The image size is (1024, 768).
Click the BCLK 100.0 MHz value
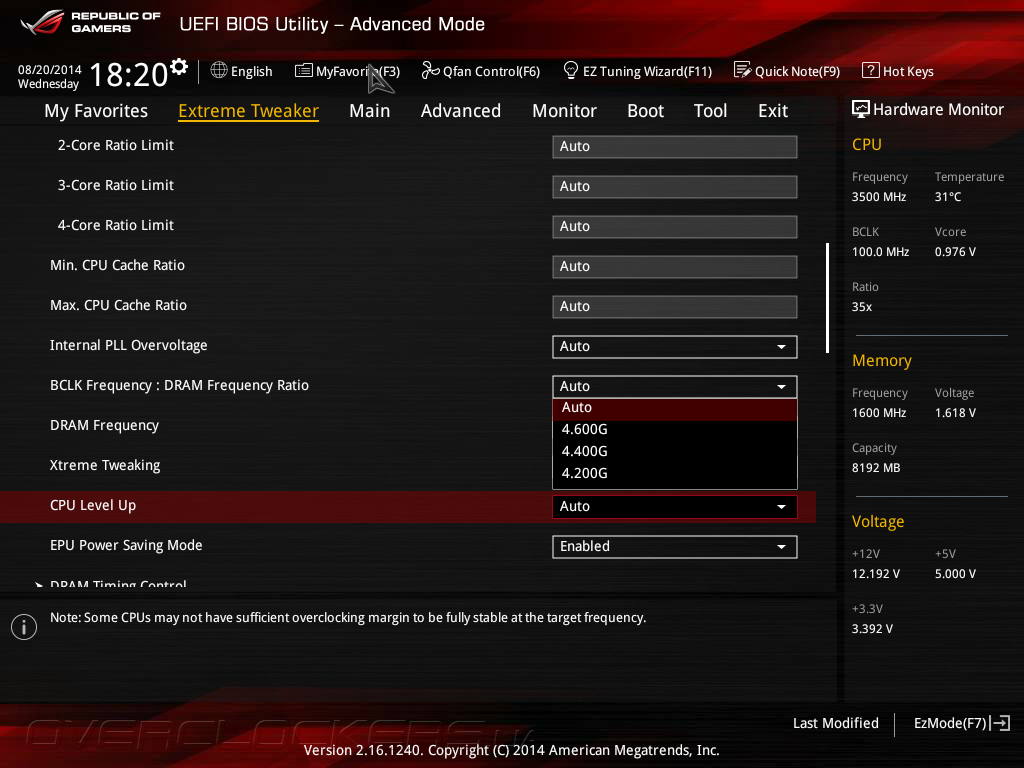pos(880,251)
